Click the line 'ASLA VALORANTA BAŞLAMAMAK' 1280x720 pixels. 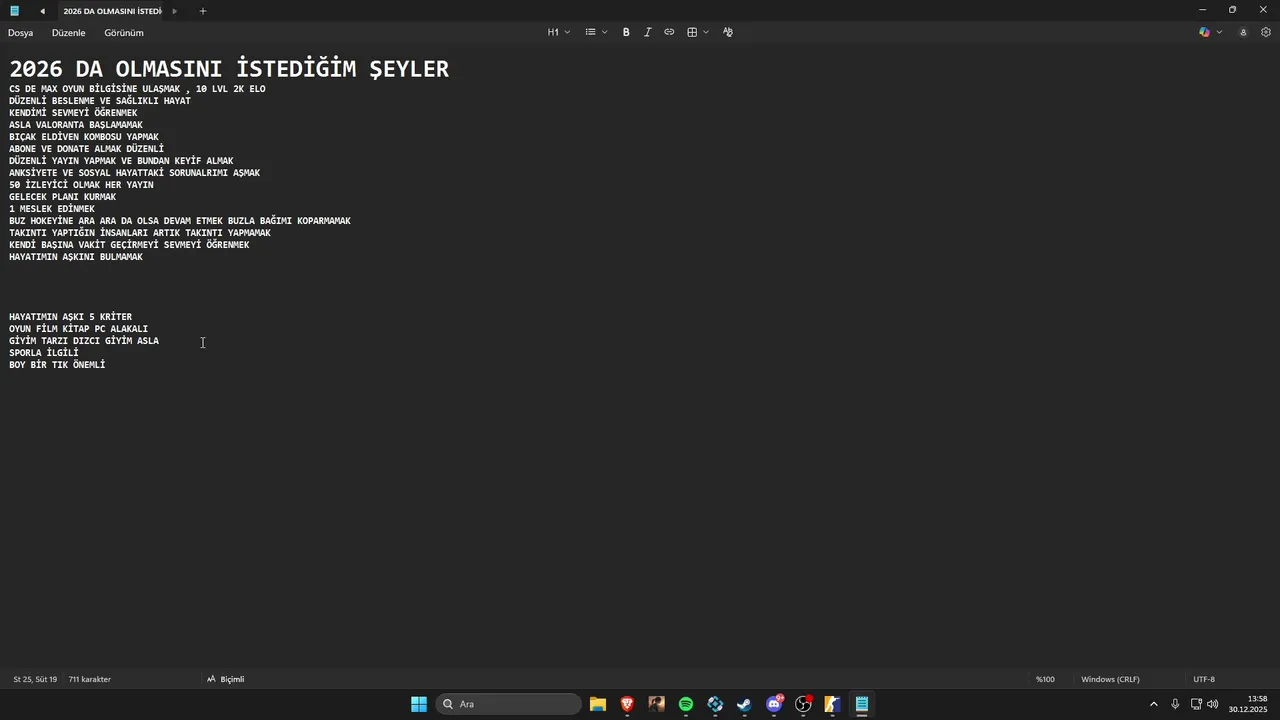click(x=76, y=125)
